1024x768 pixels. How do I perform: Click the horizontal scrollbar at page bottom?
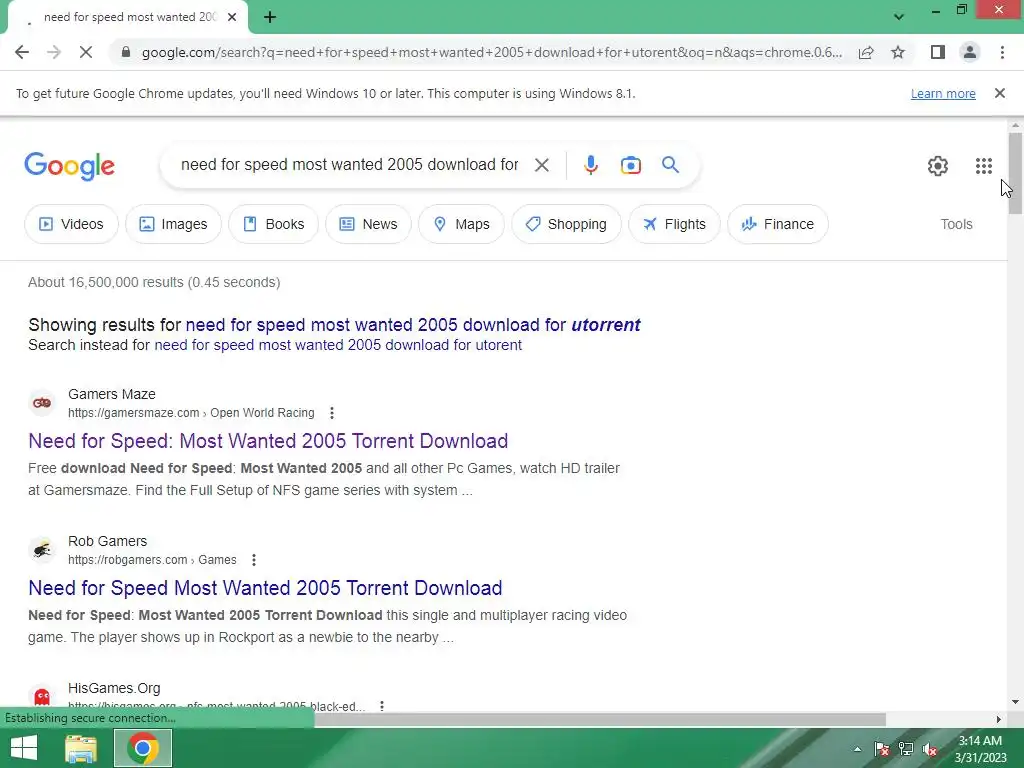[x=600, y=719]
